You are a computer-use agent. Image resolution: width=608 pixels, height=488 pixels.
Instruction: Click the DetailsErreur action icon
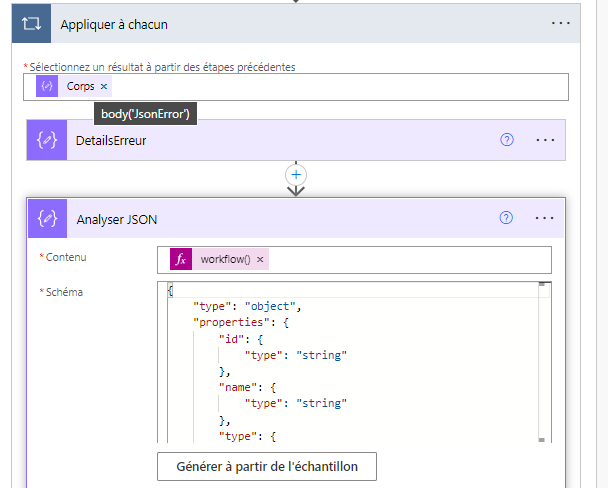pos(46,140)
